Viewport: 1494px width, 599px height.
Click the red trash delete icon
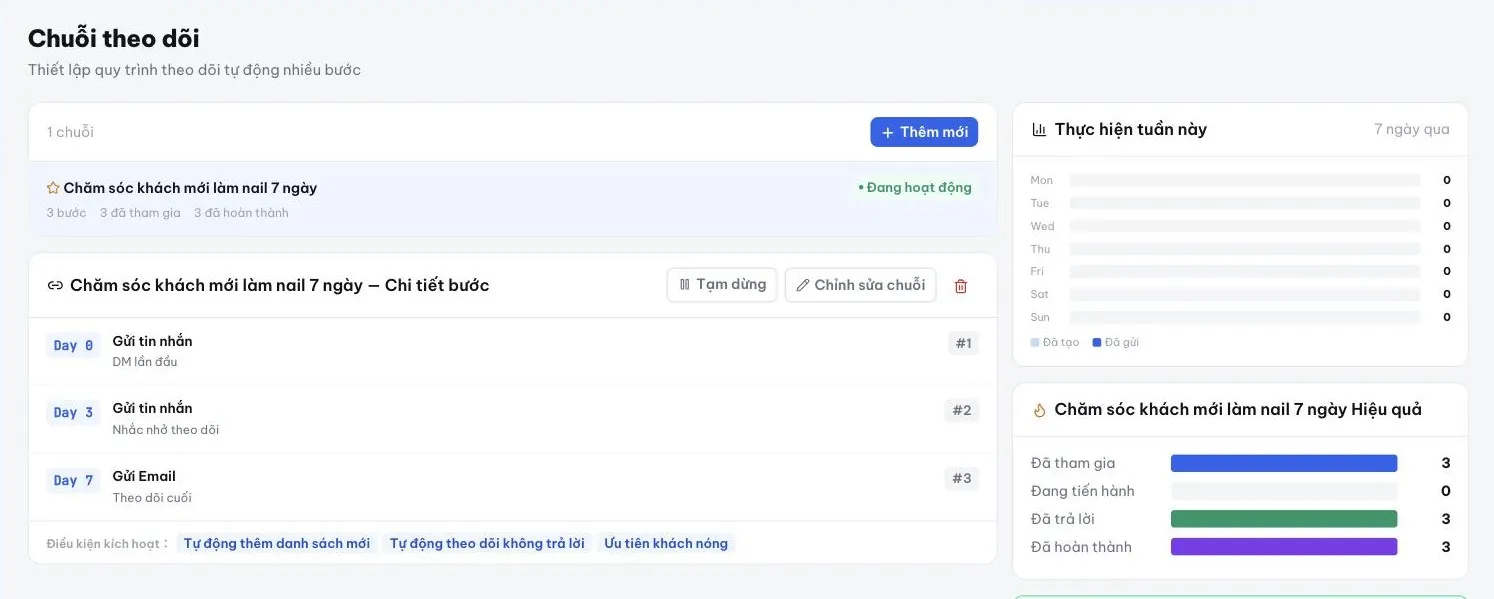pyautogui.click(x=961, y=286)
